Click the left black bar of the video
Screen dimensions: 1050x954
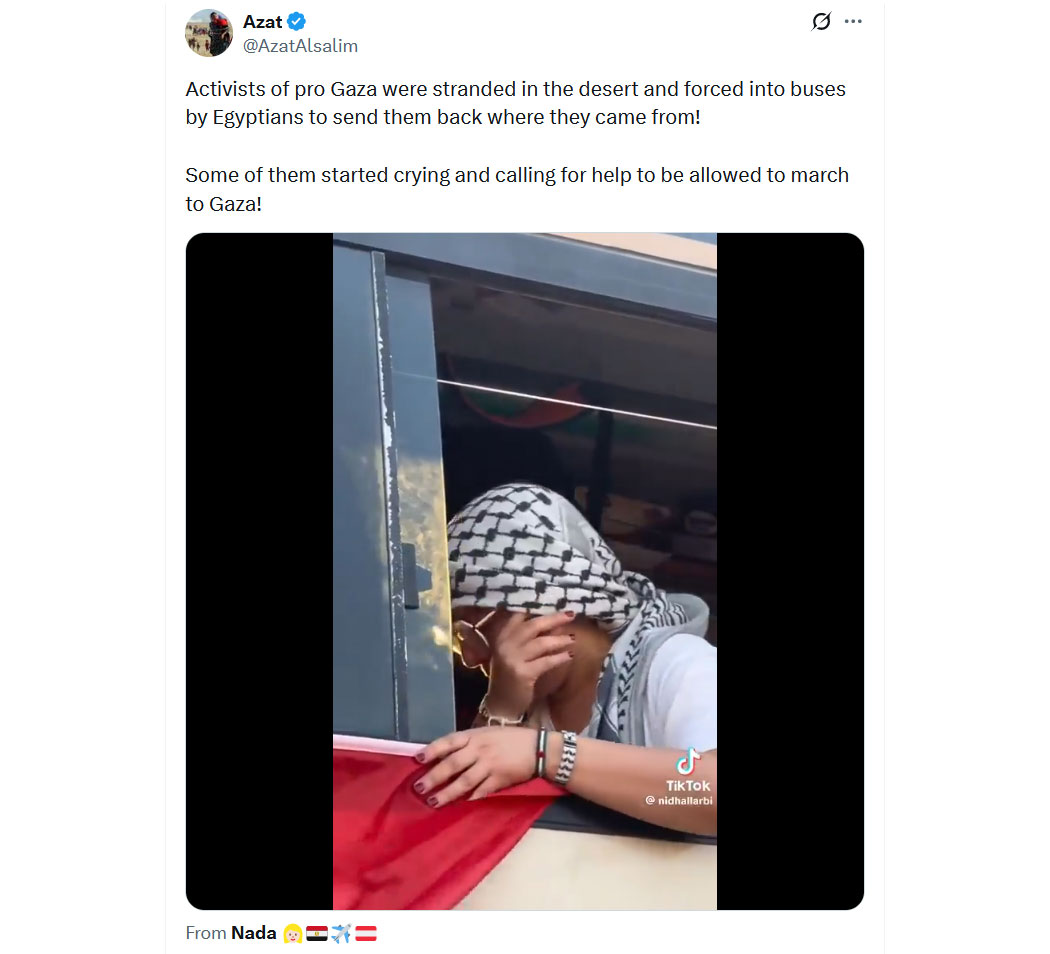pyautogui.click(x=259, y=571)
